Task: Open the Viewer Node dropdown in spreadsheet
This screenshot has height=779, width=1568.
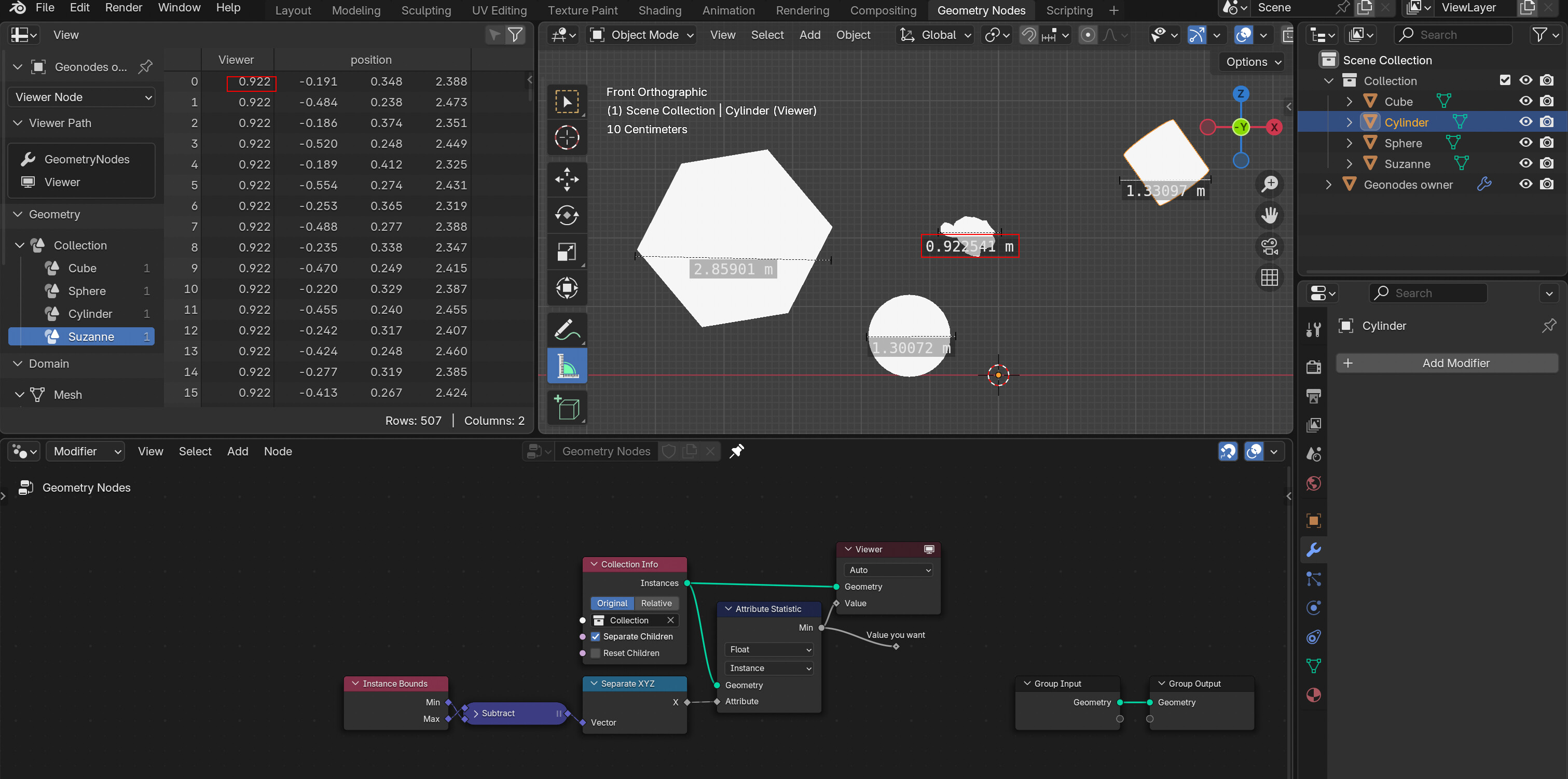Action: pos(81,97)
